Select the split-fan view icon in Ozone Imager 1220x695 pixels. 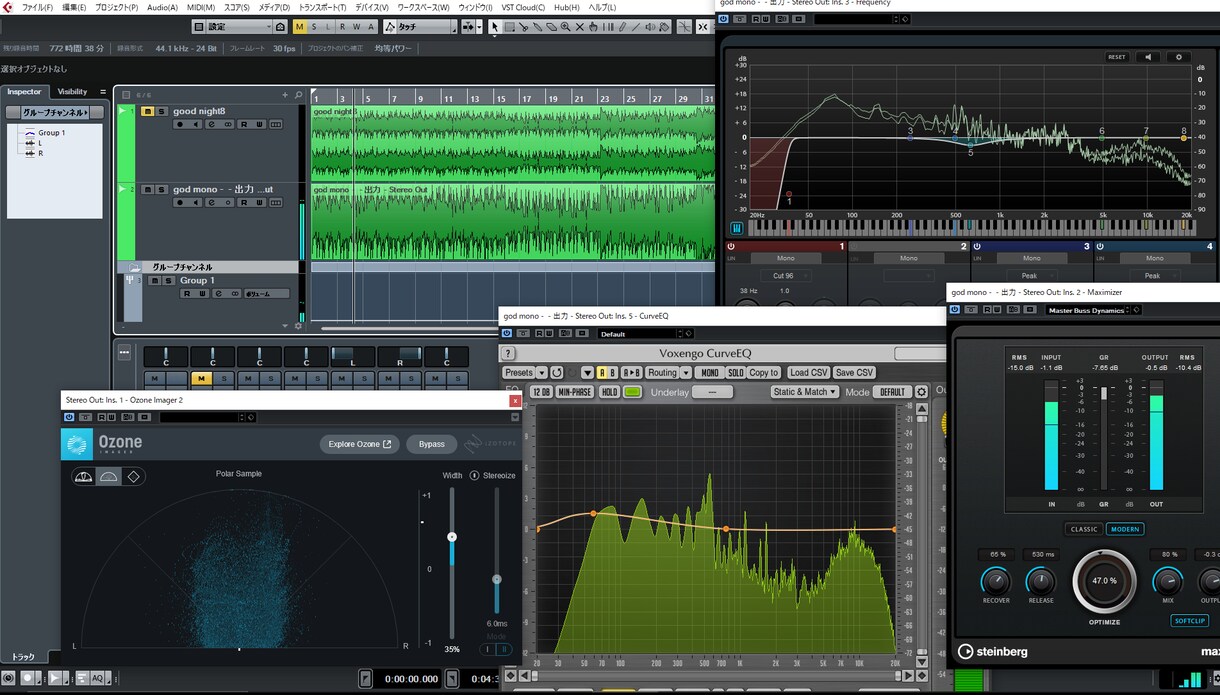[84, 477]
